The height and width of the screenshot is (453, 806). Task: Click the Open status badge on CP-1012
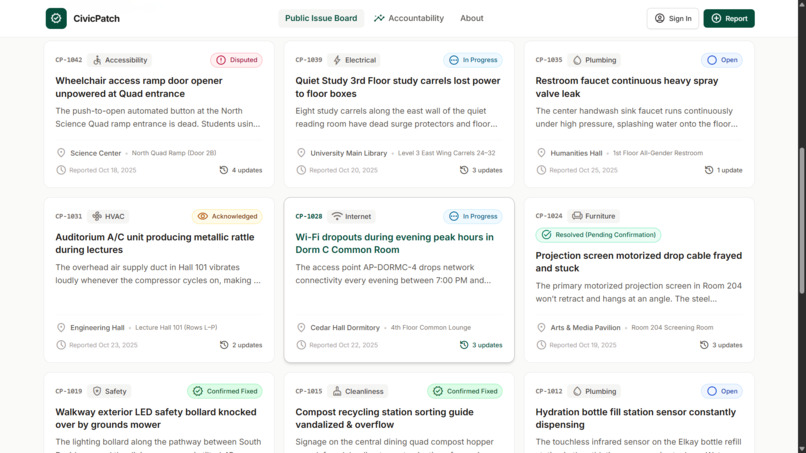click(722, 391)
